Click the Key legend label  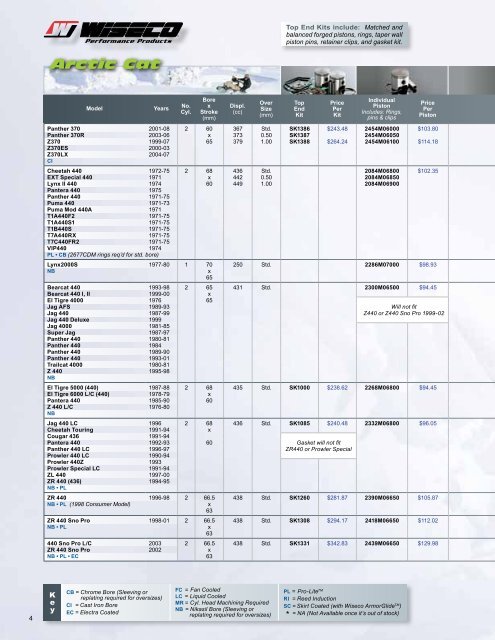52,602
